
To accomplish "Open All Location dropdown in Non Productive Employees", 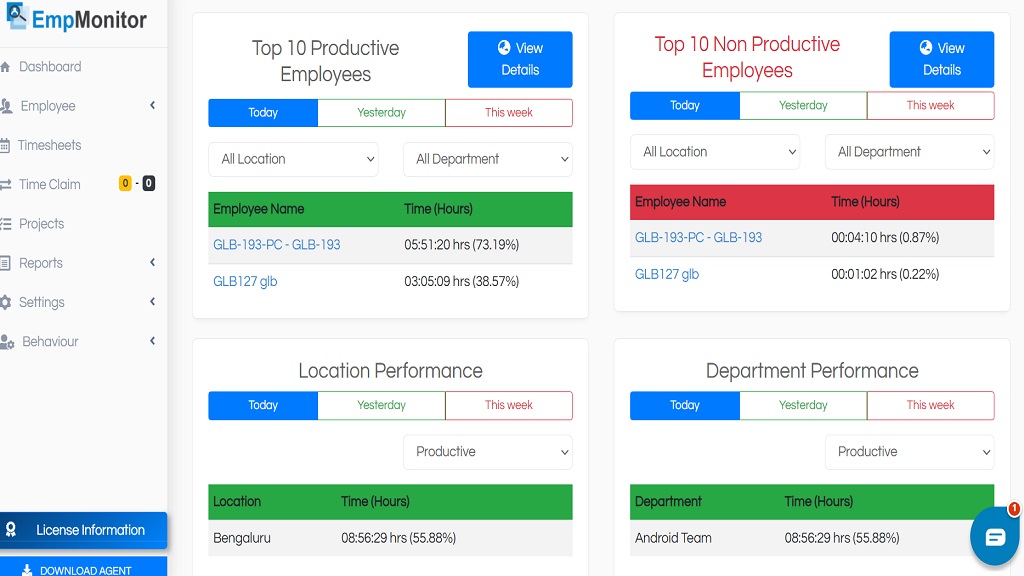I will click(715, 152).
